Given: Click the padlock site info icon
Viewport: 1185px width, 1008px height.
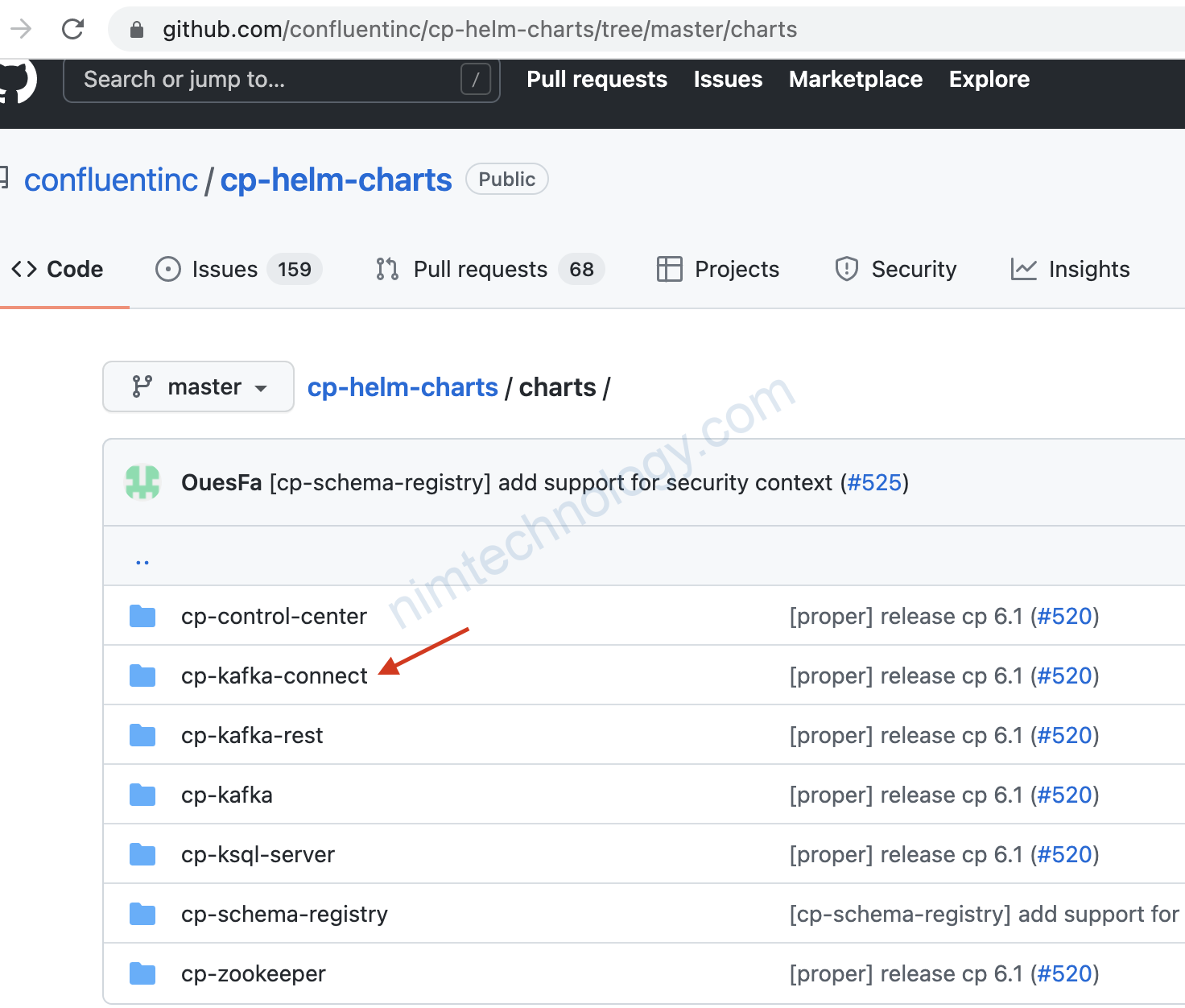Looking at the screenshot, I should click(x=137, y=30).
